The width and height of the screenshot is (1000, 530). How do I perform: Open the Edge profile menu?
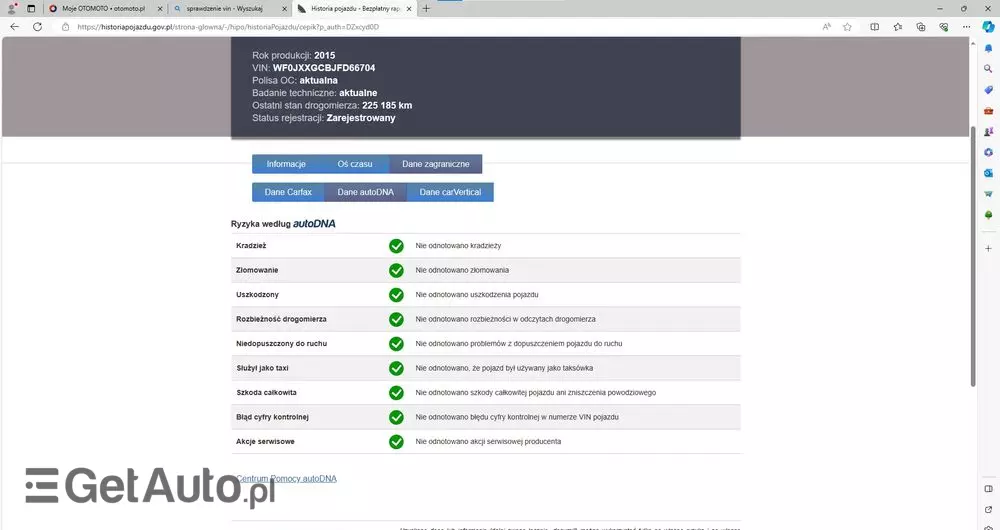[12, 8]
